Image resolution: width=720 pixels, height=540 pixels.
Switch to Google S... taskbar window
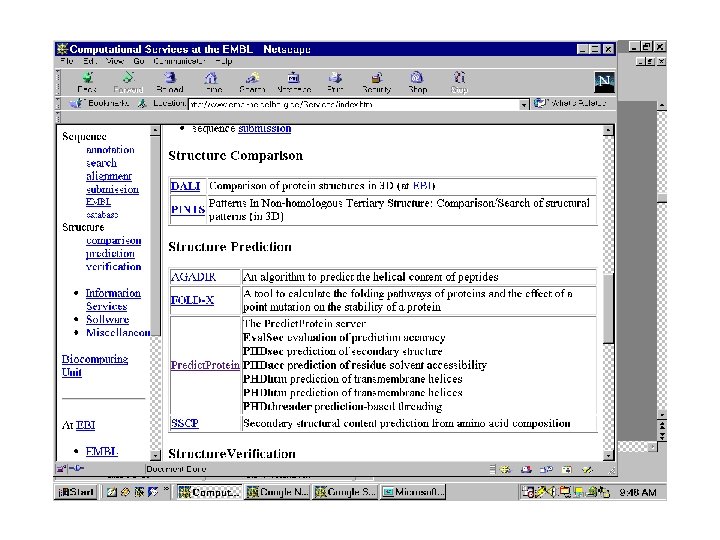345,492
